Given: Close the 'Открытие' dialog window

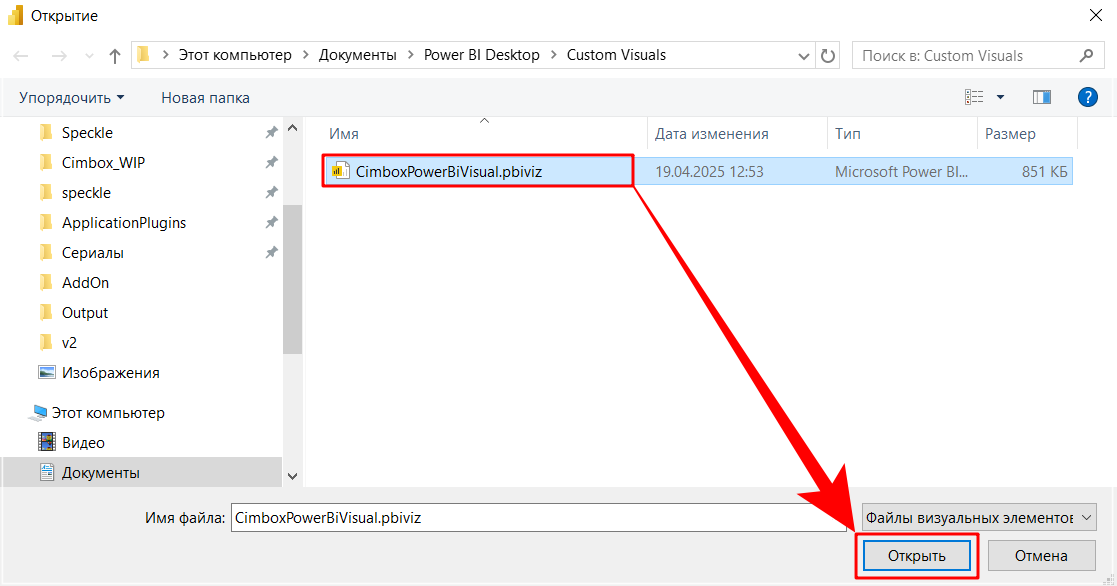Looking at the screenshot, I should 1096,15.
